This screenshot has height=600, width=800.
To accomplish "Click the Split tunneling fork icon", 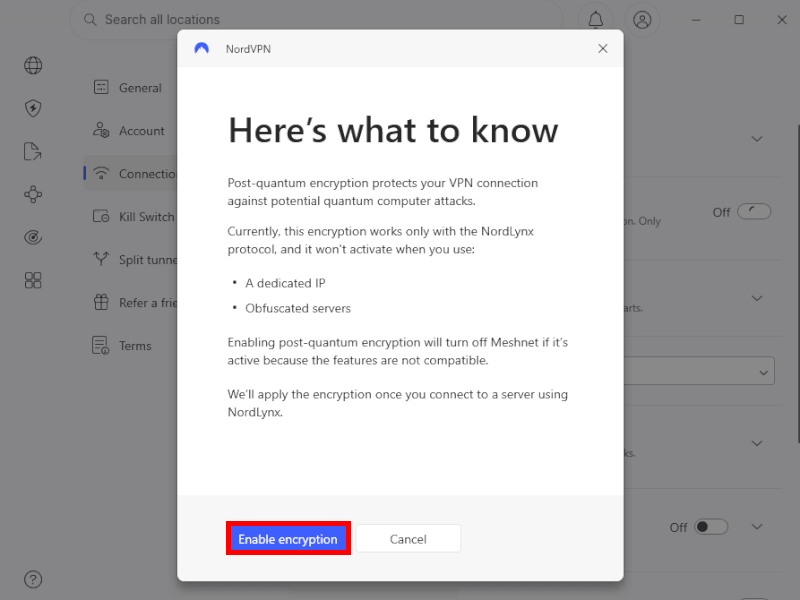I will coord(101,259).
